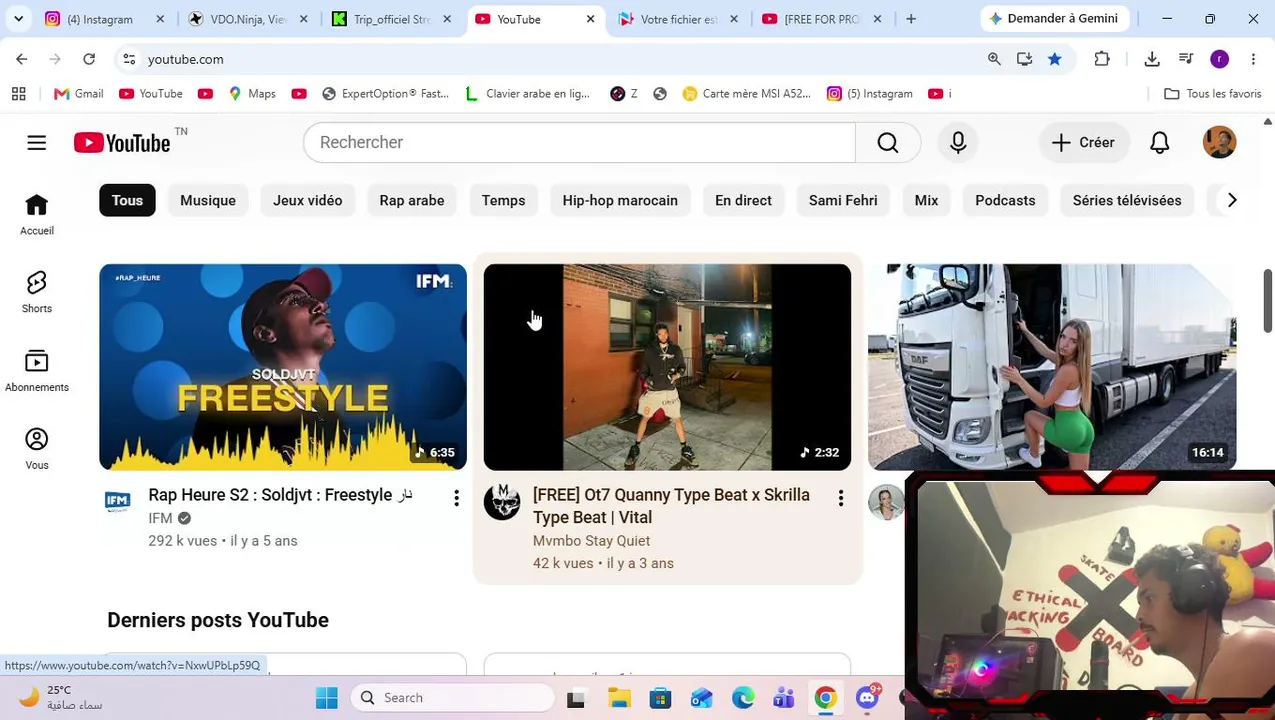Viewport: 1275px width, 720px height.
Task: Bookmark star icon in address bar
Action: pyautogui.click(x=1055, y=59)
